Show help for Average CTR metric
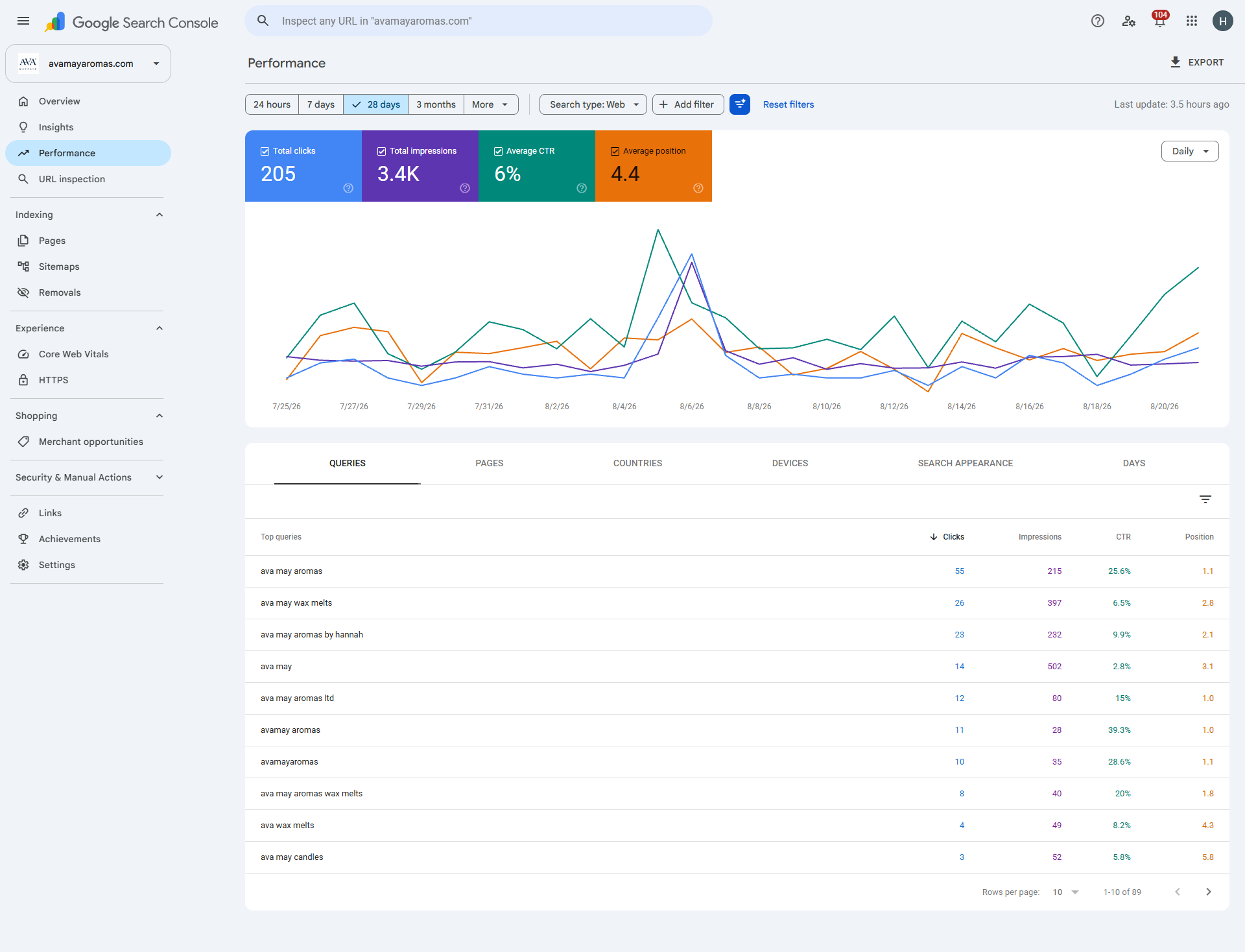1245x952 pixels. (582, 188)
